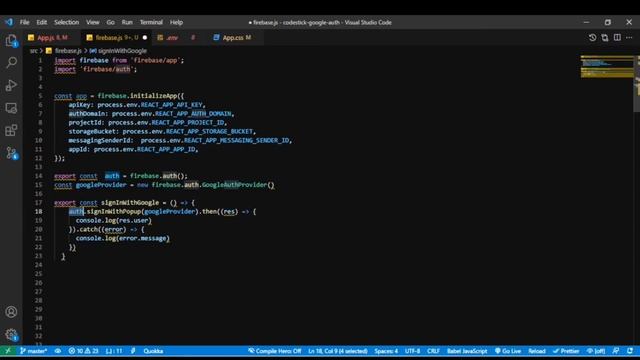This screenshot has width=640, height=360.
Task: Open the Selection menu
Action: tap(67, 22)
